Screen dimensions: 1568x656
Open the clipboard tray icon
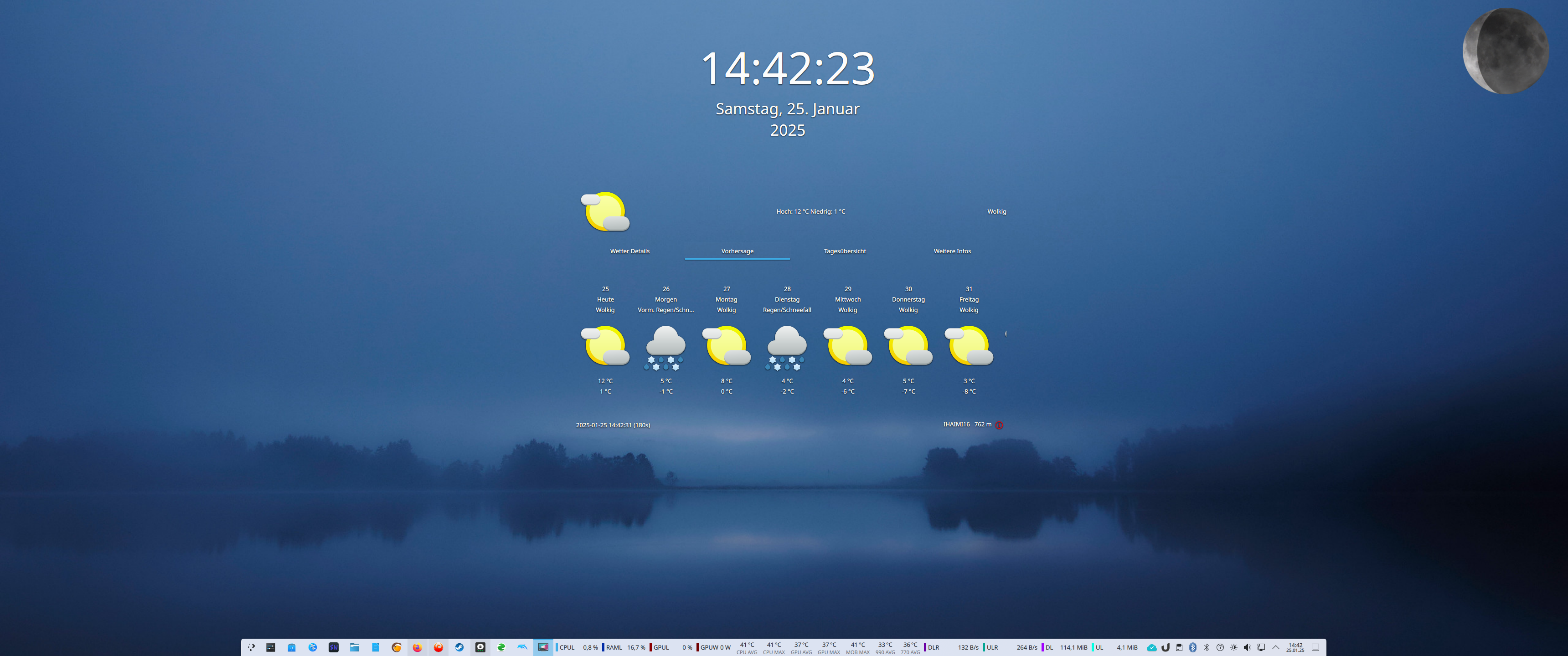coord(1179,647)
